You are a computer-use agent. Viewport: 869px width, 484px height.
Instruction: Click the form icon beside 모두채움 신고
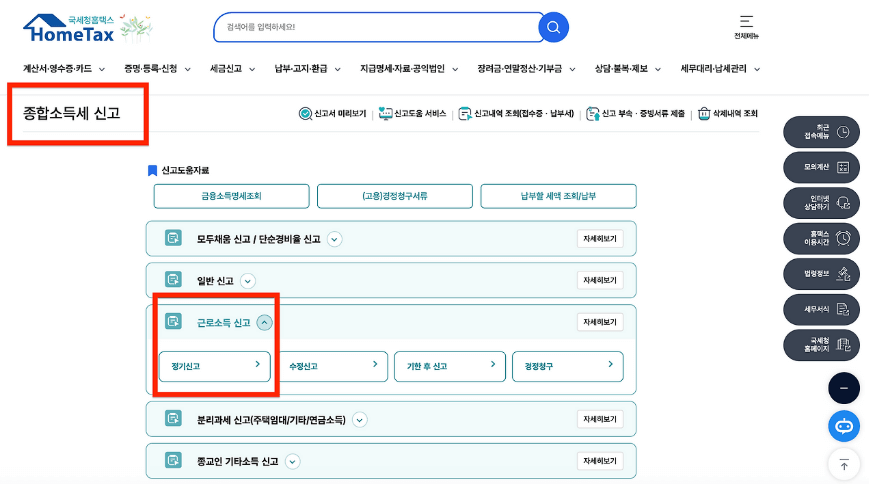pyautogui.click(x=173, y=238)
